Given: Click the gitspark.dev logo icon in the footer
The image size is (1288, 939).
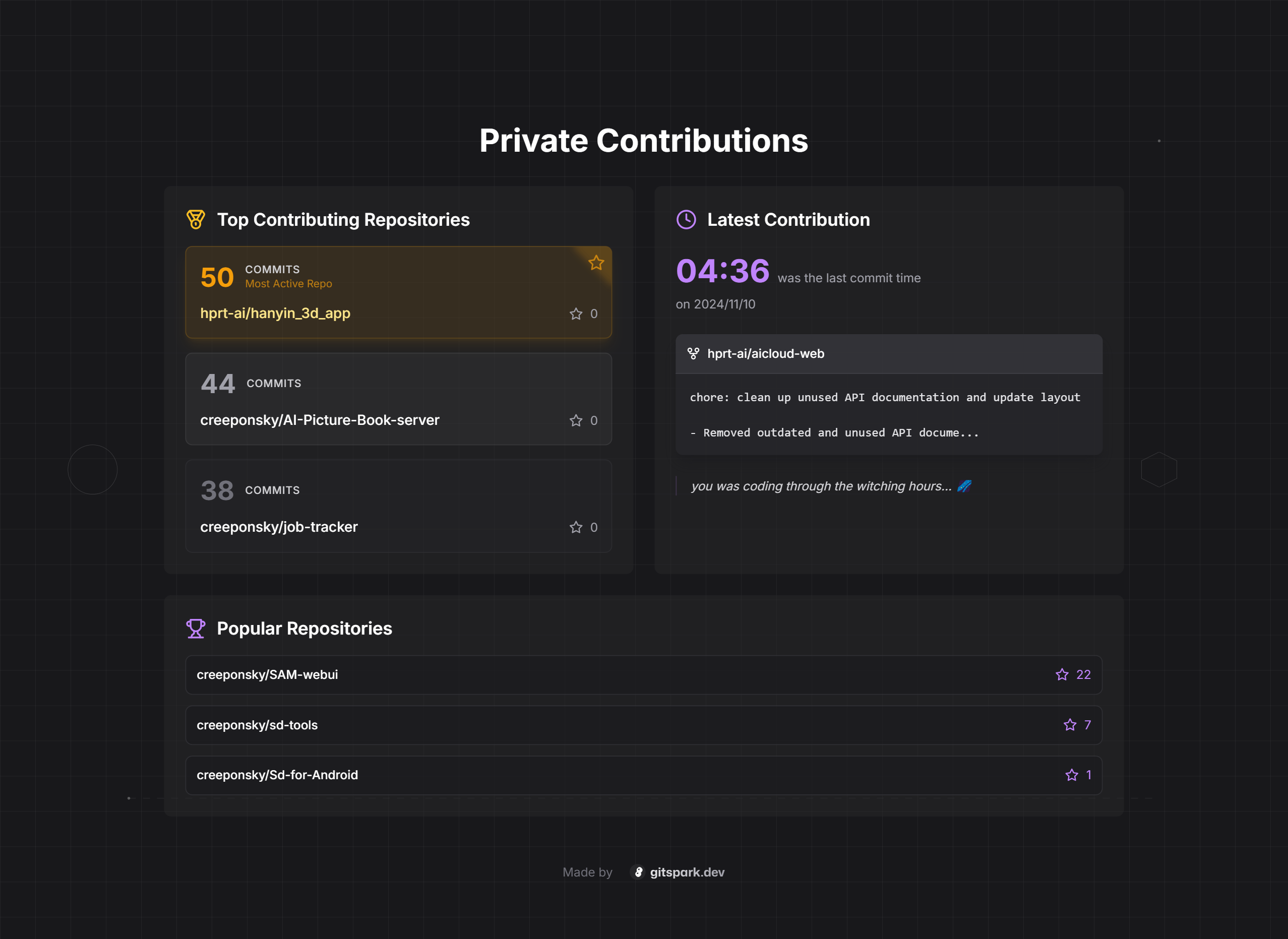Looking at the screenshot, I should (x=638, y=872).
